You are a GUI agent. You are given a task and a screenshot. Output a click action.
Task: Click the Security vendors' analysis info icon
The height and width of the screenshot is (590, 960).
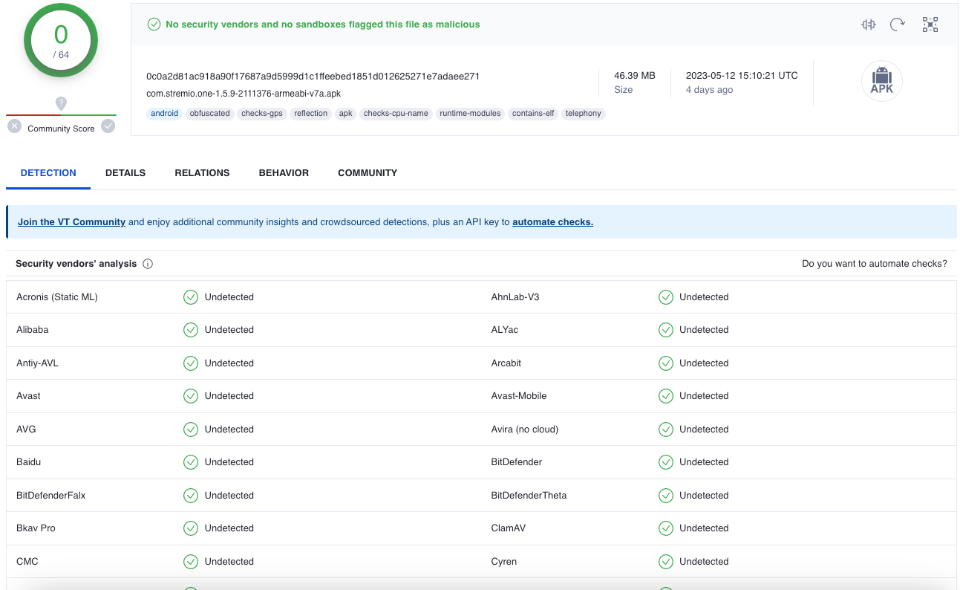click(148, 264)
